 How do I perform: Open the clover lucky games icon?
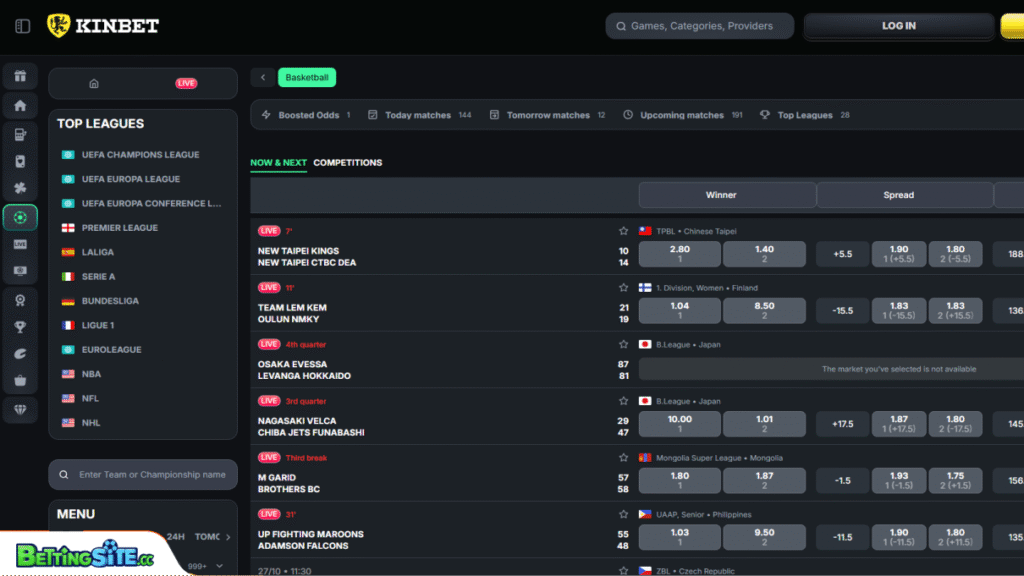[x=20, y=188]
